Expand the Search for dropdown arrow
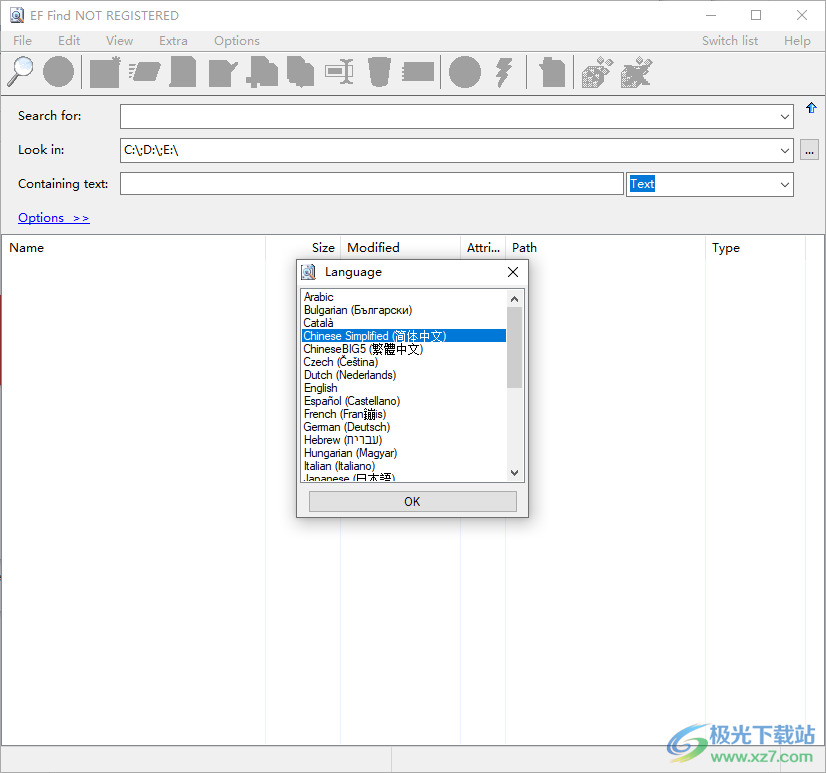This screenshot has width=826, height=773. click(784, 116)
